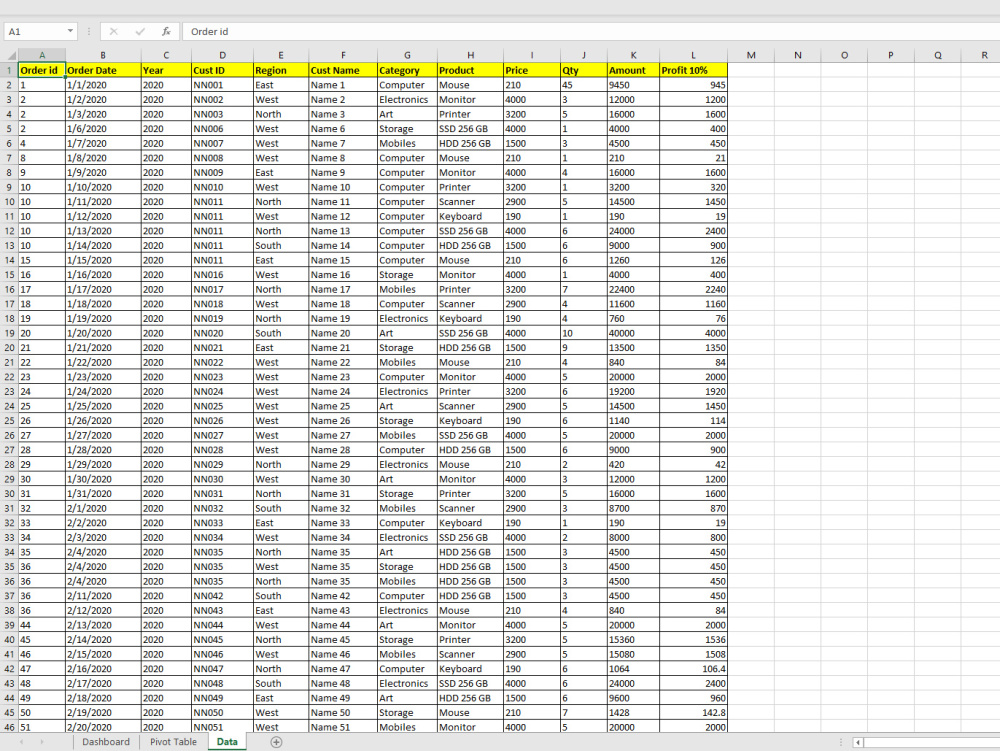Select row 1 header

pos(9,70)
